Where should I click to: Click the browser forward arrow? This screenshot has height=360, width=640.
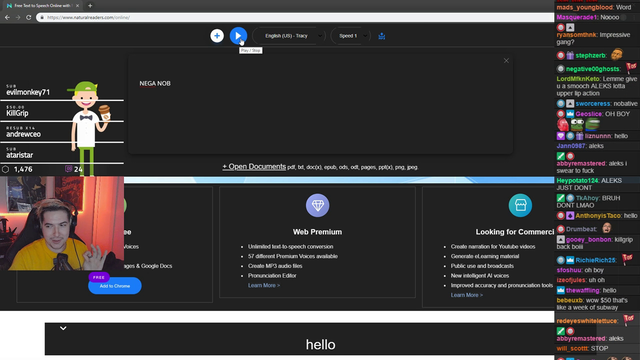click(x=18, y=18)
